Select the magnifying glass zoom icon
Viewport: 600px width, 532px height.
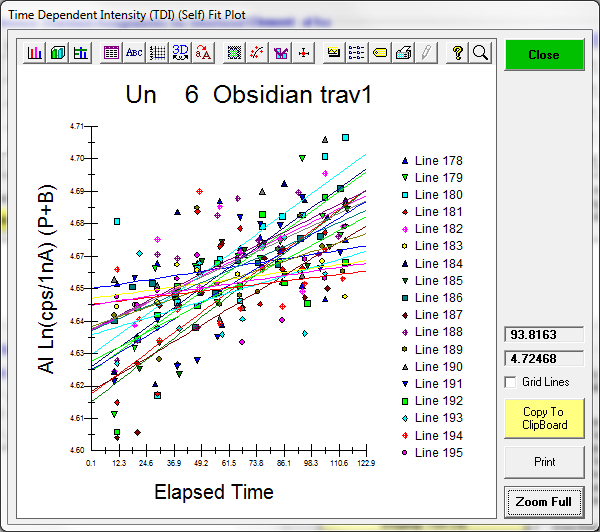point(480,53)
